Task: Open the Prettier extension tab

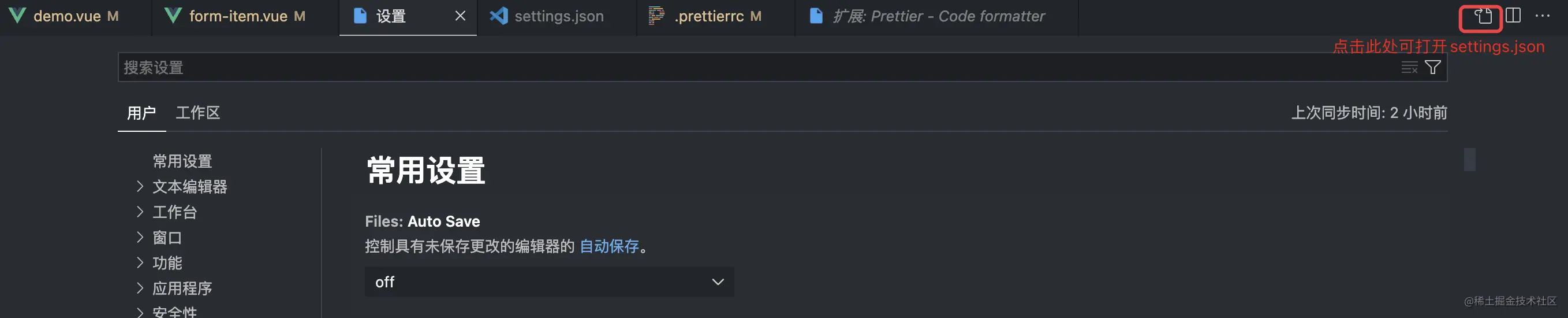Action: click(938, 16)
